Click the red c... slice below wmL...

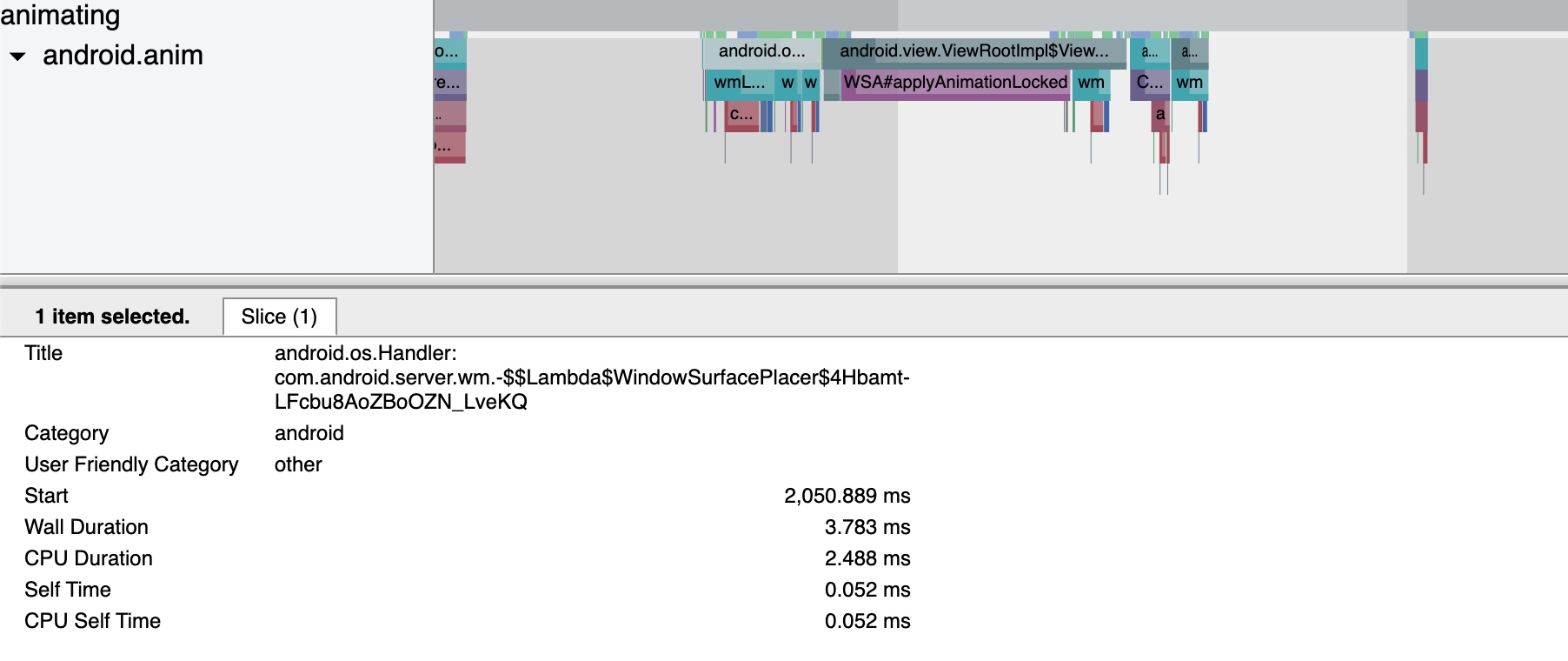click(x=741, y=115)
